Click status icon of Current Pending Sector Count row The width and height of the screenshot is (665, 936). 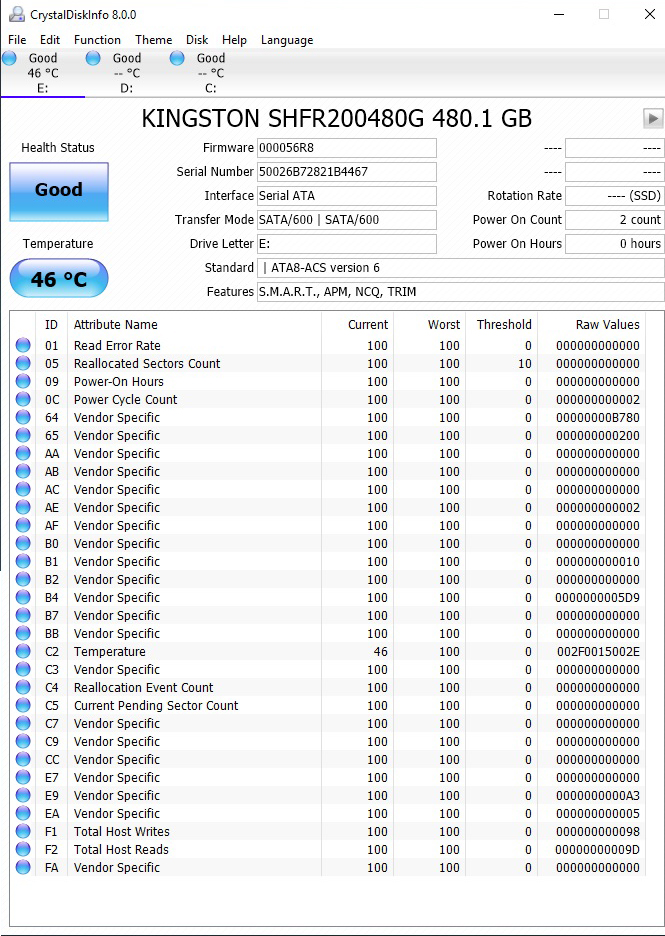(x=23, y=705)
